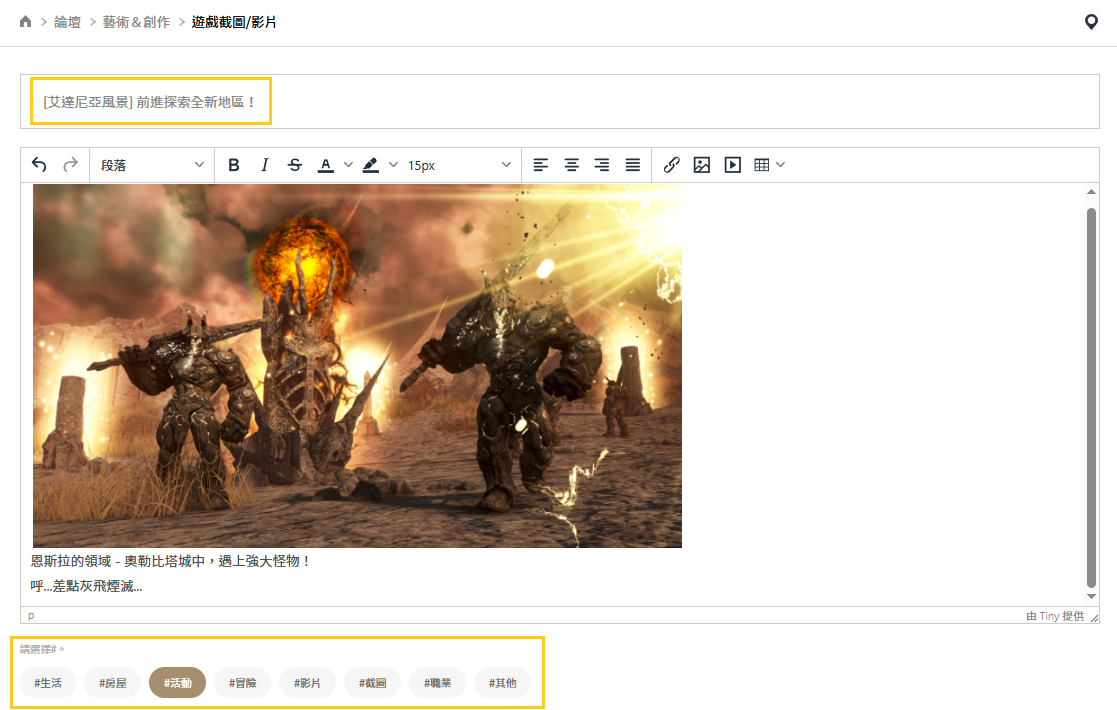Open the 由 Tiny 提供 link

pos(1055,616)
